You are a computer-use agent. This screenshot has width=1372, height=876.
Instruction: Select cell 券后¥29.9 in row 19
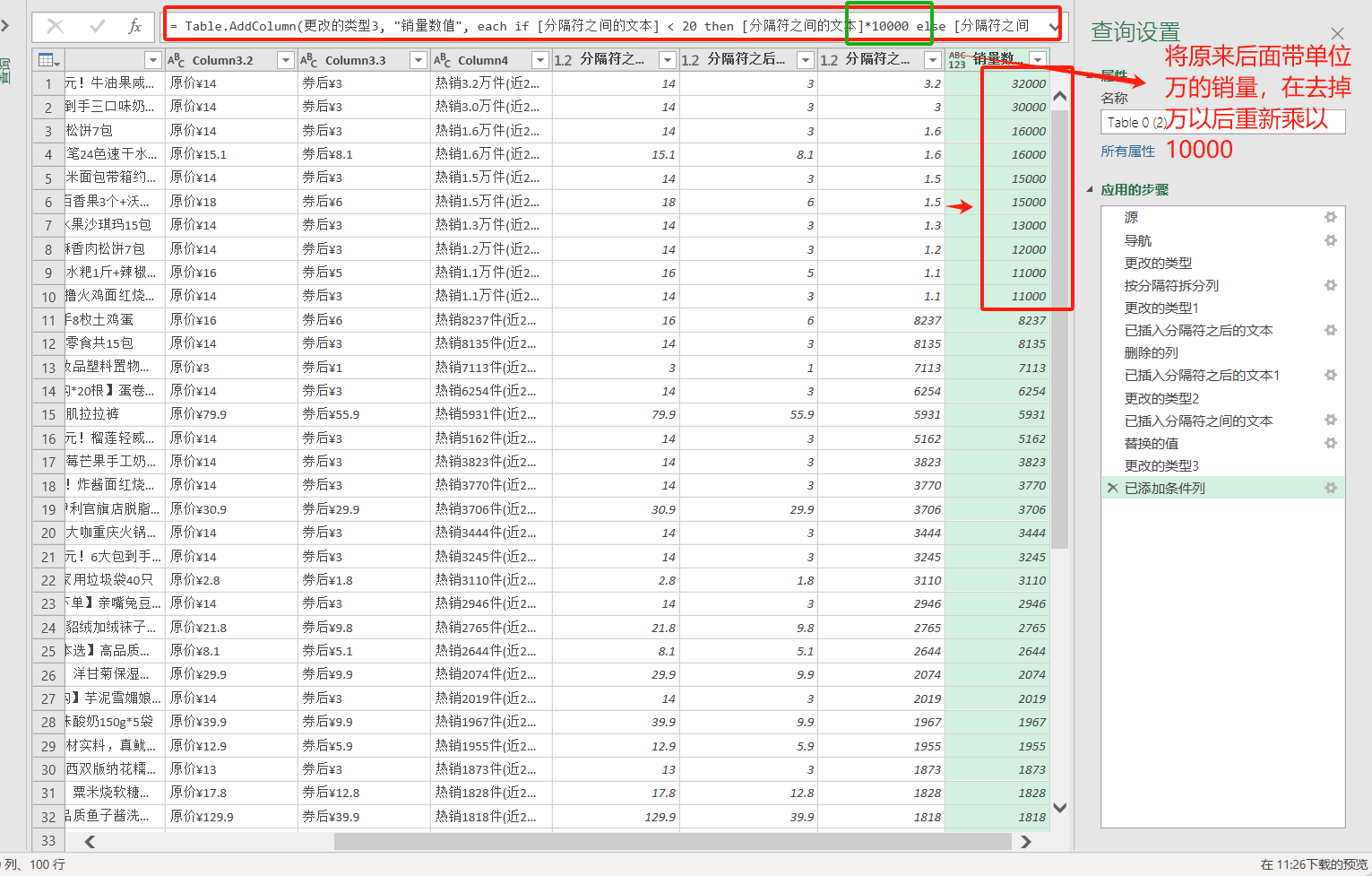364,509
